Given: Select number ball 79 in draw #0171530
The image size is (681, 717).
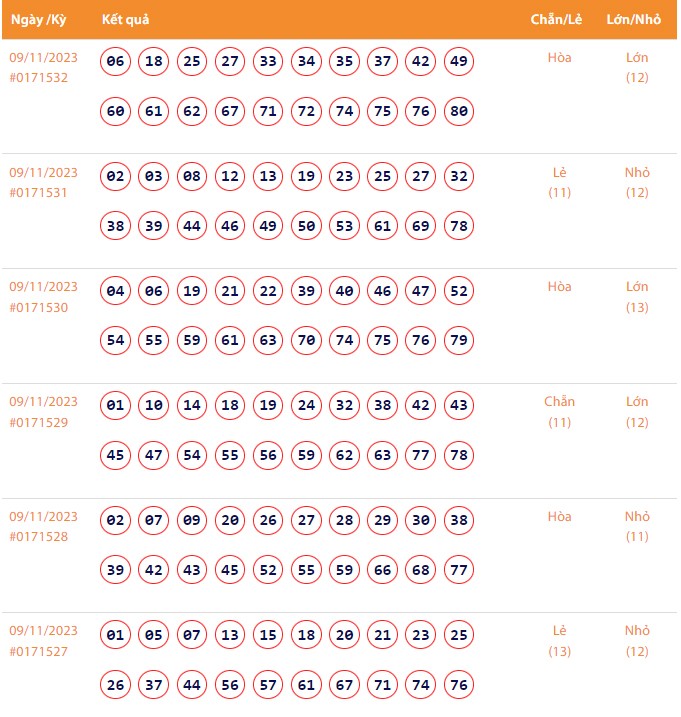Looking at the screenshot, I should click(x=459, y=341).
